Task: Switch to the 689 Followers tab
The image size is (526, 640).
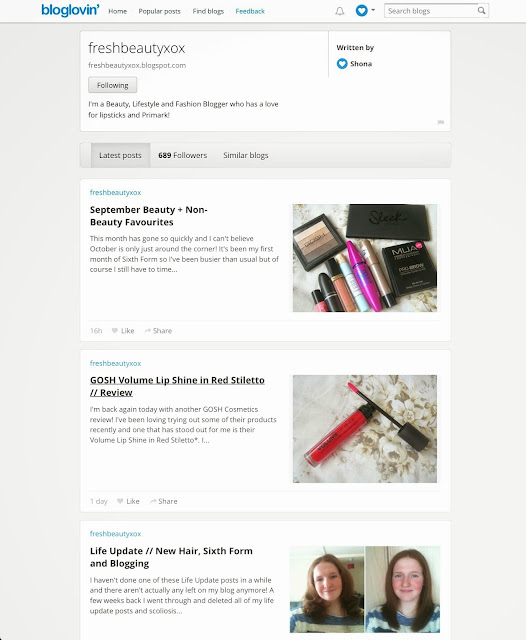Action: [182, 155]
